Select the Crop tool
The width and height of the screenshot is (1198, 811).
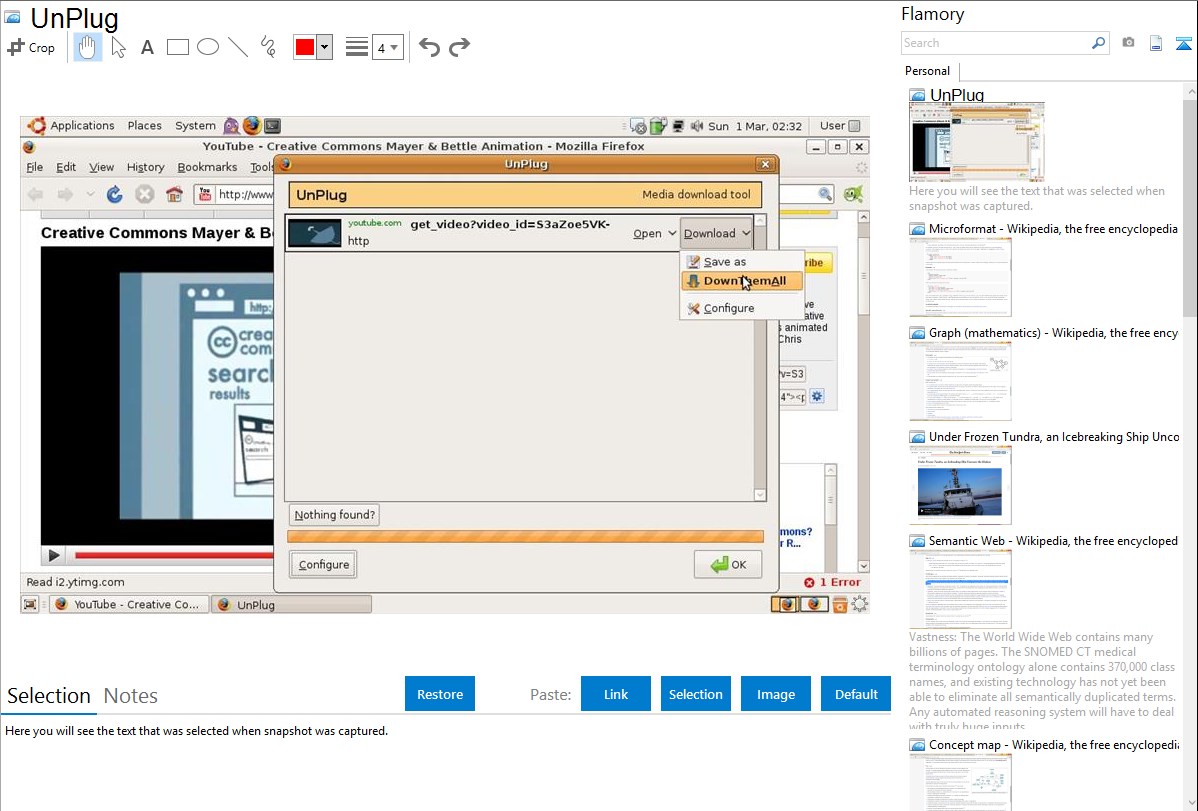(x=31, y=47)
